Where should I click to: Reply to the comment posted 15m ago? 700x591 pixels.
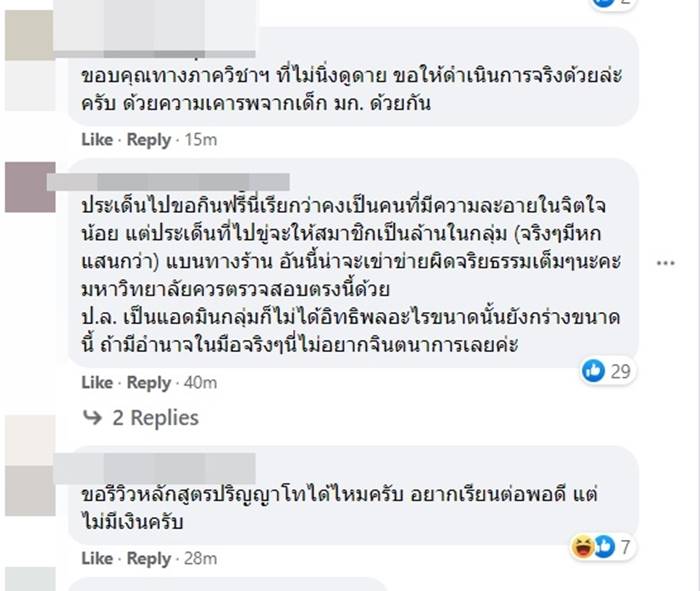(148, 140)
